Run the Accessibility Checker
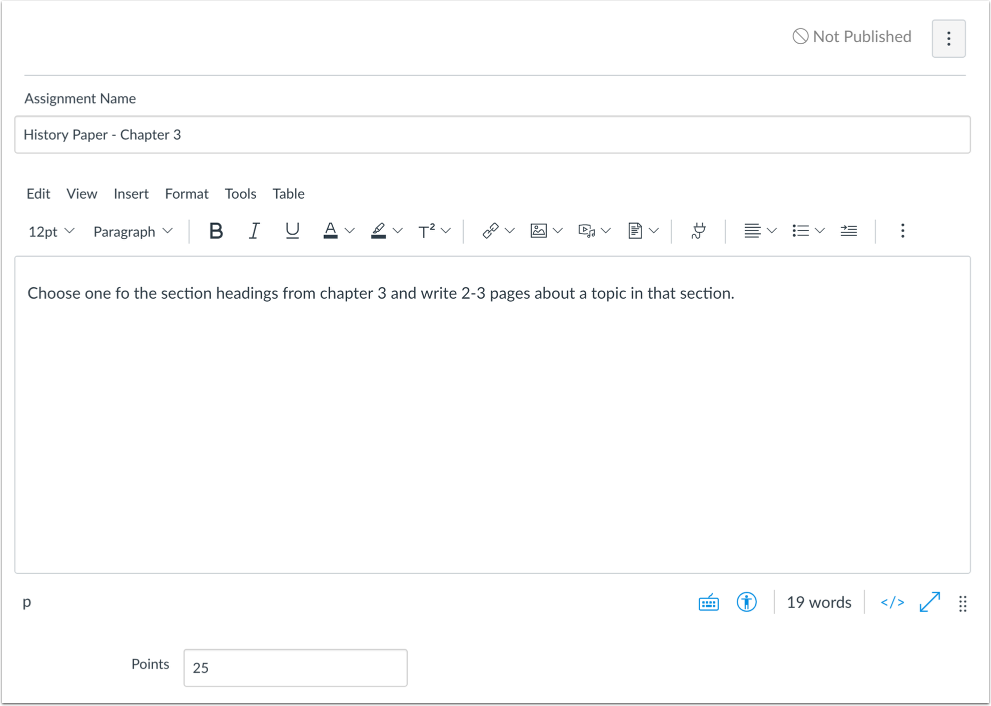 tap(747, 602)
